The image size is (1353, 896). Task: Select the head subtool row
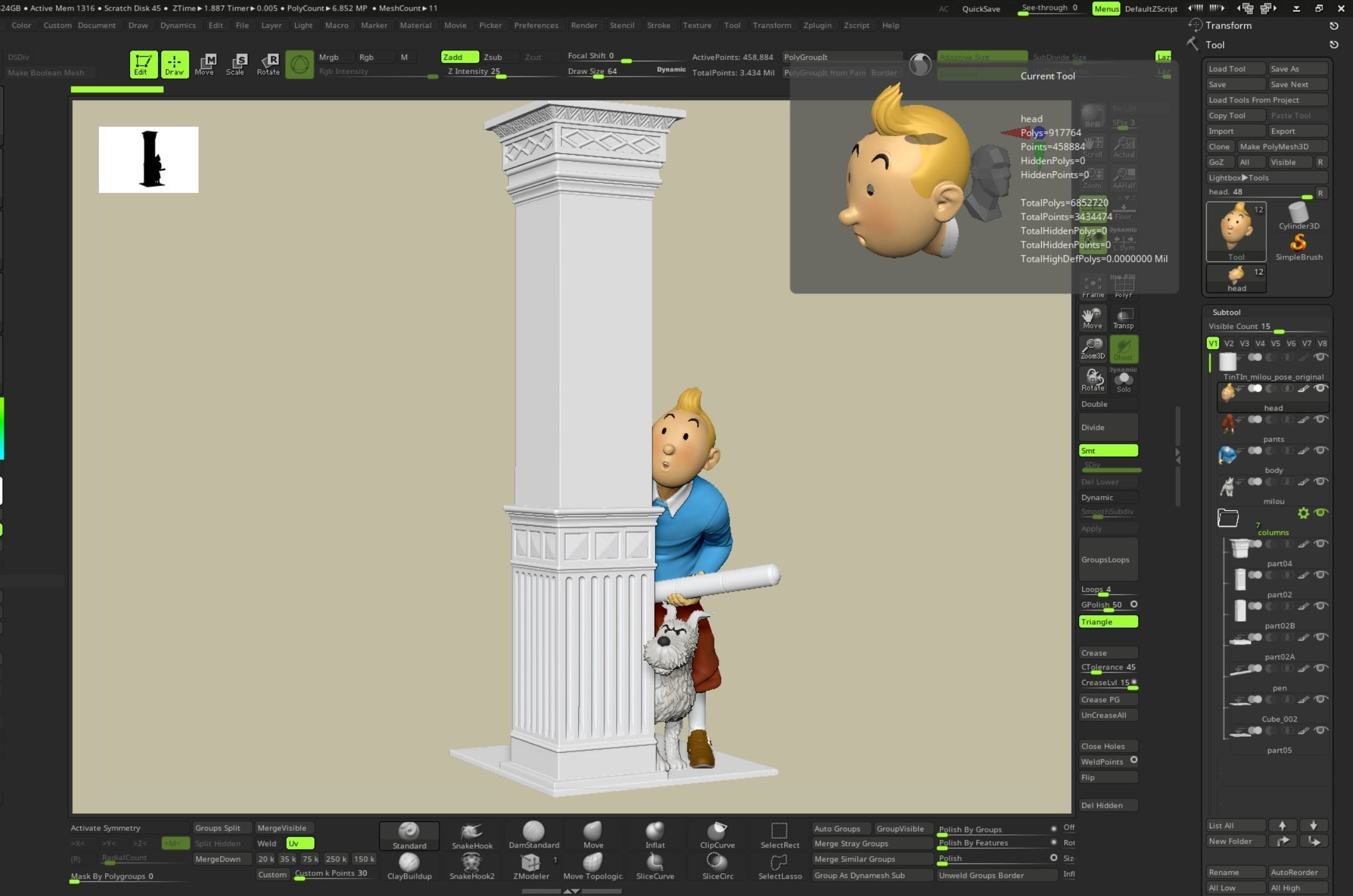[1273, 397]
